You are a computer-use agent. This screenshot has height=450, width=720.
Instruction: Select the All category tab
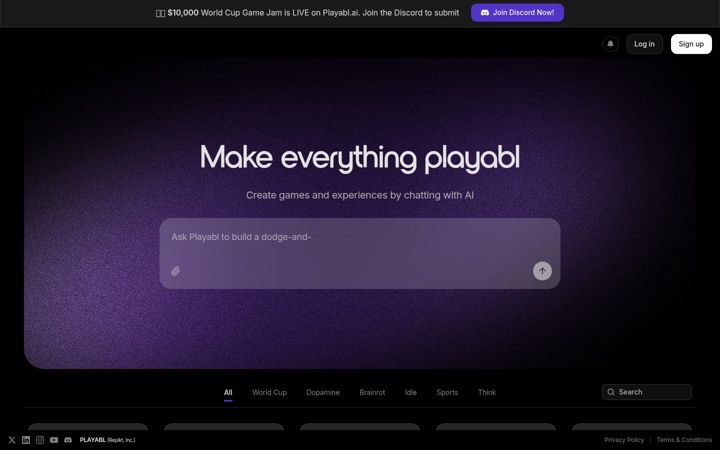click(x=228, y=392)
